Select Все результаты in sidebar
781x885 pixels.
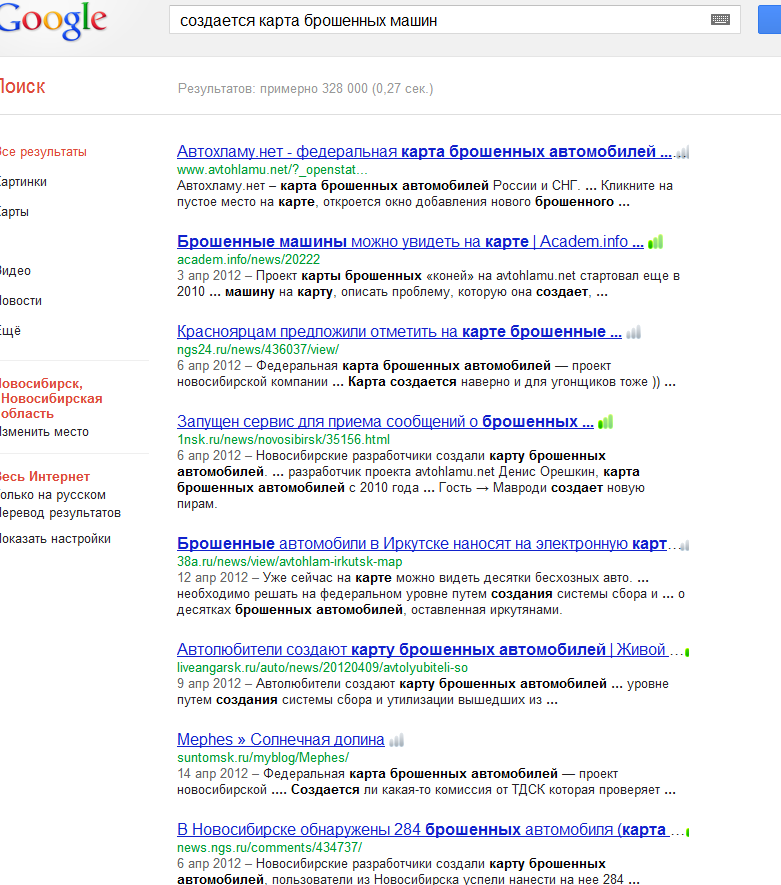[43, 152]
